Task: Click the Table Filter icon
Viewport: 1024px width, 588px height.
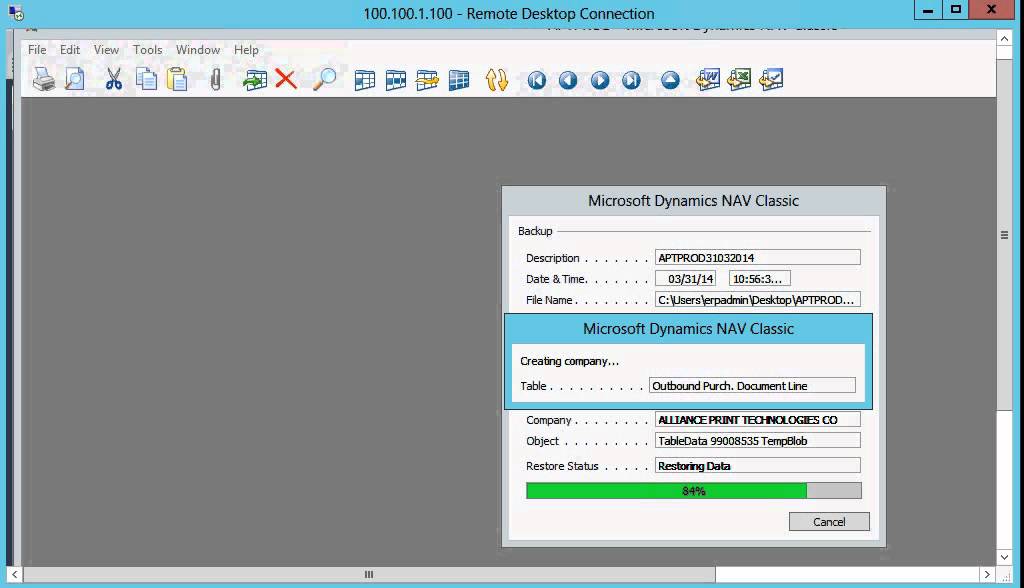Action: tap(396, 80)
